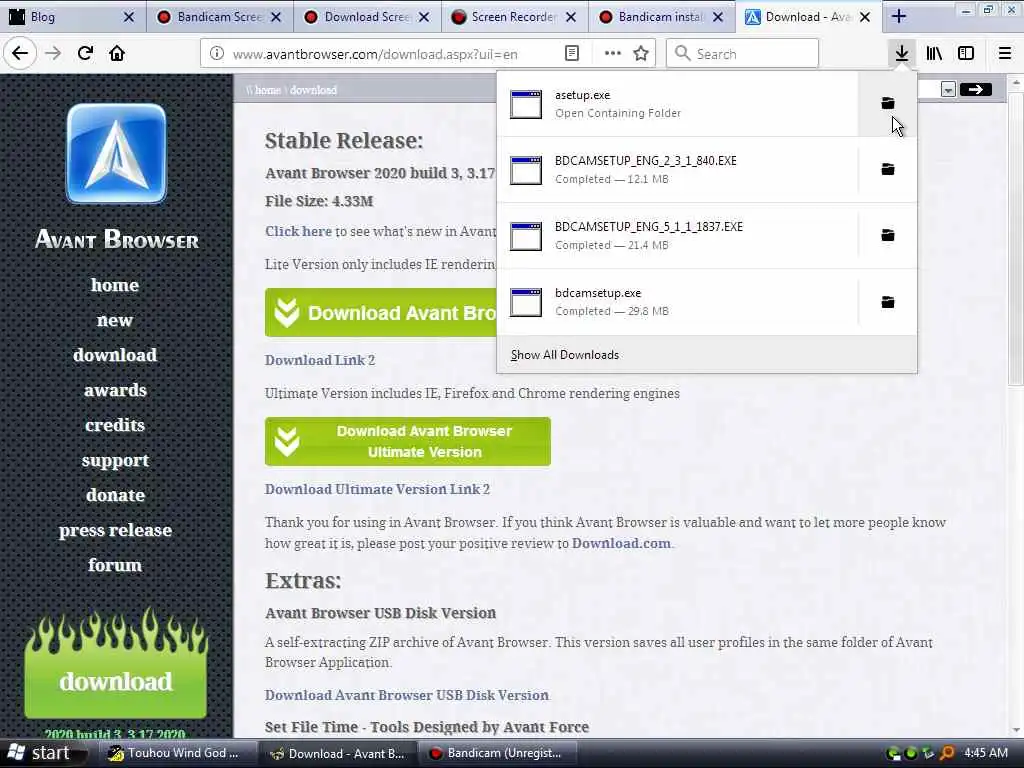Open support in the sidebar menu
The image size is (1024, 768).
pos(115,460)
